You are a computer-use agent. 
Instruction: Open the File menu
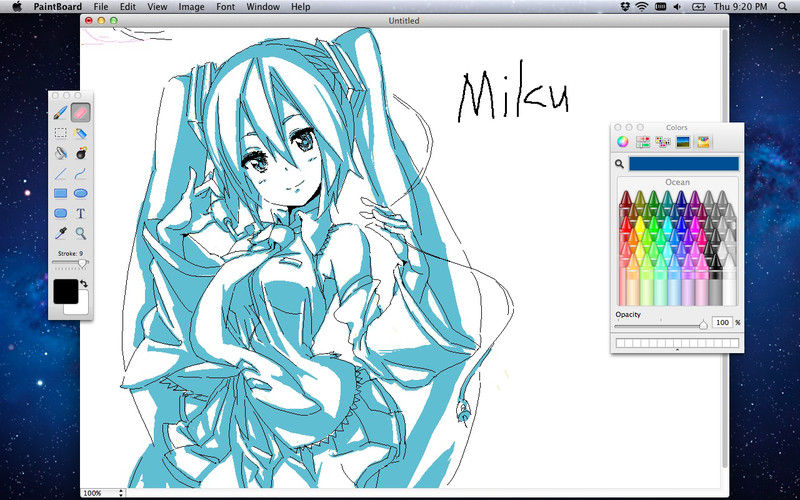(x=101, y=7)
